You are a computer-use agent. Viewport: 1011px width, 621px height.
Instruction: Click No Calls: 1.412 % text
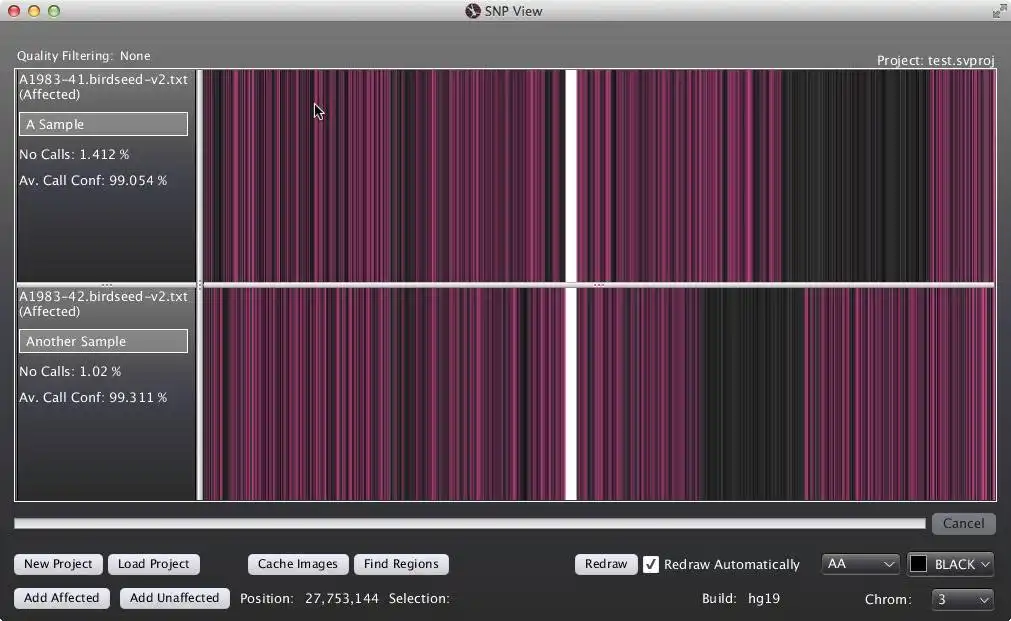click(x=74, y=155)
